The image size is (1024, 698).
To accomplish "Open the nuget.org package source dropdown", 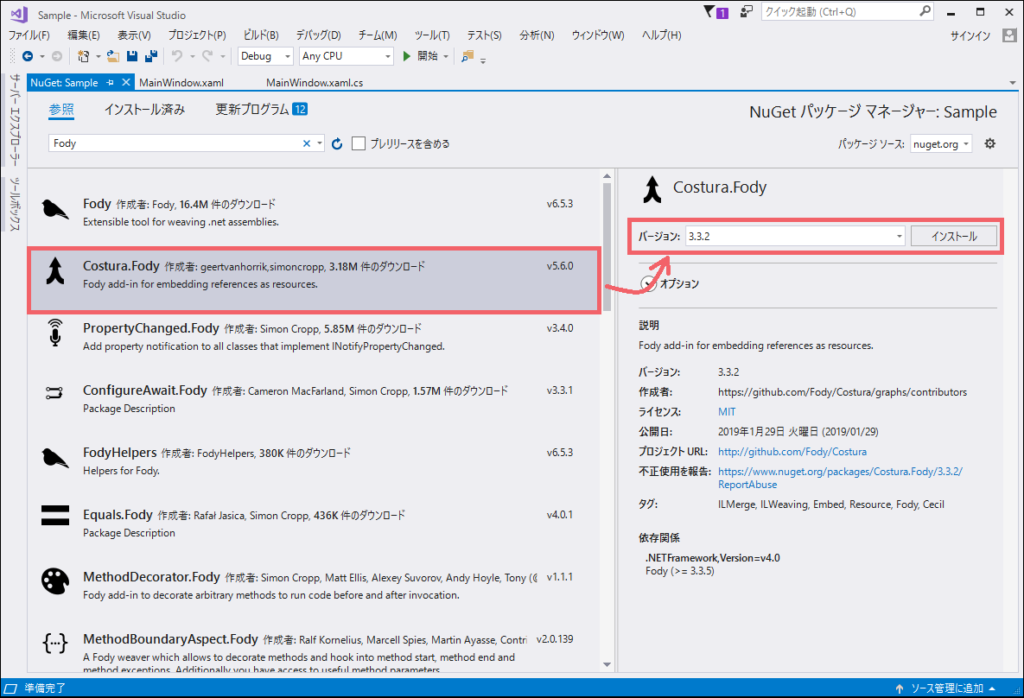I will (x=941, y=144).
